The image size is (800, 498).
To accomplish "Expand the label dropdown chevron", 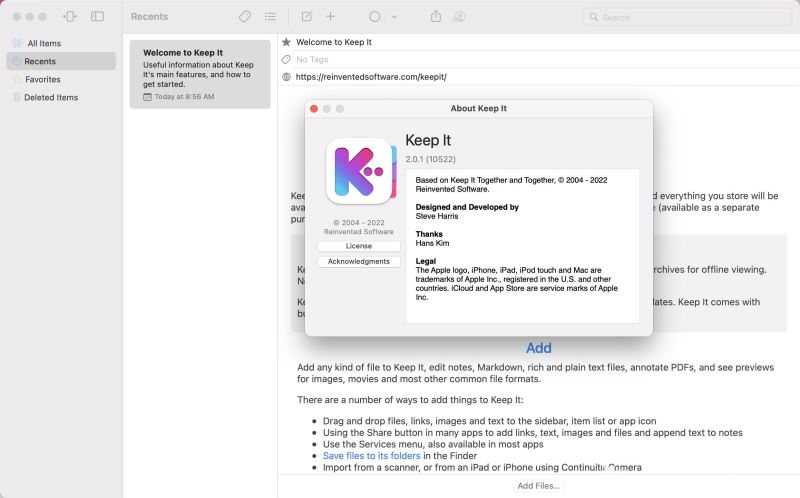I will (394, 17).
